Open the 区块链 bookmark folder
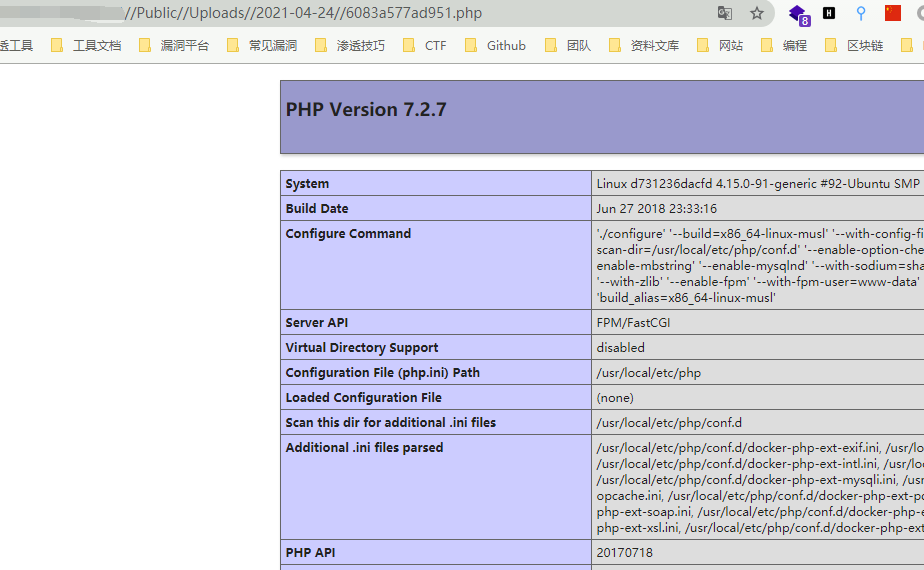 click(864, 45)
